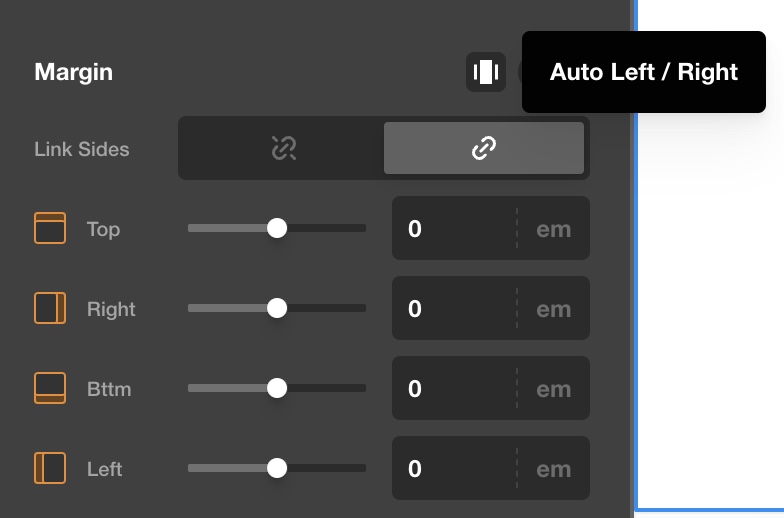This screenshot has height=518, width=784.
Task: Click the Bttm margin slider handle
Action: [277, 389]
